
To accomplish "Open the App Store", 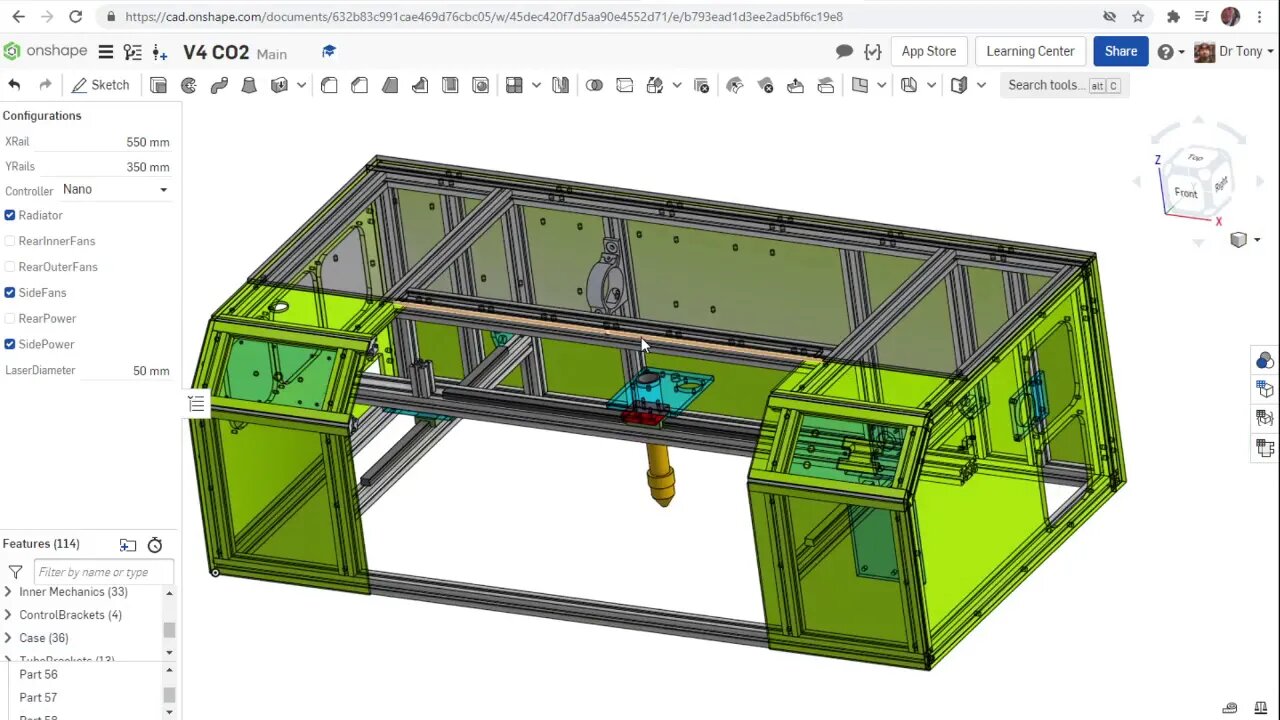I will tap(929, 51).
